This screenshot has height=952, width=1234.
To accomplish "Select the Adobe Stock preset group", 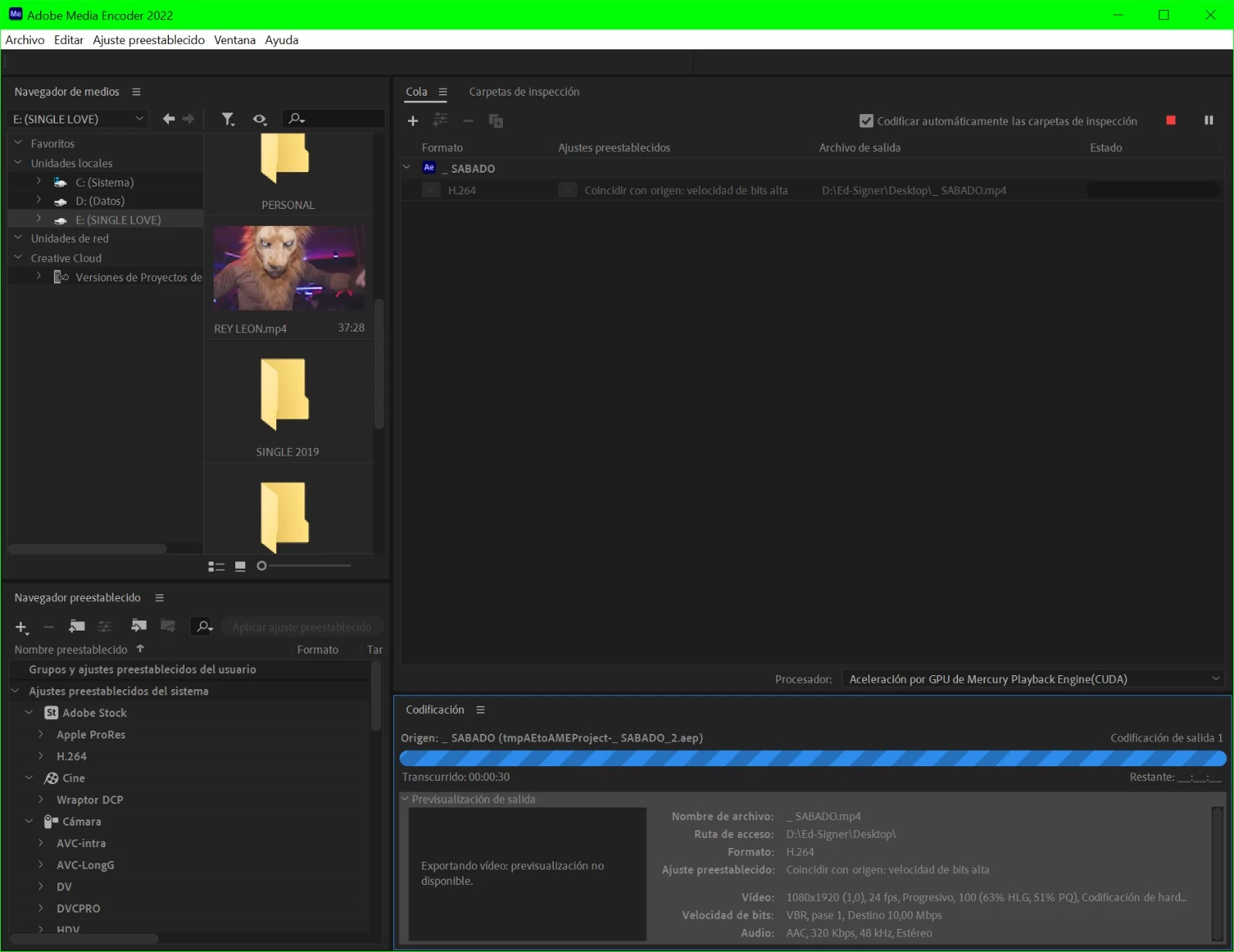I will point(95,713).
